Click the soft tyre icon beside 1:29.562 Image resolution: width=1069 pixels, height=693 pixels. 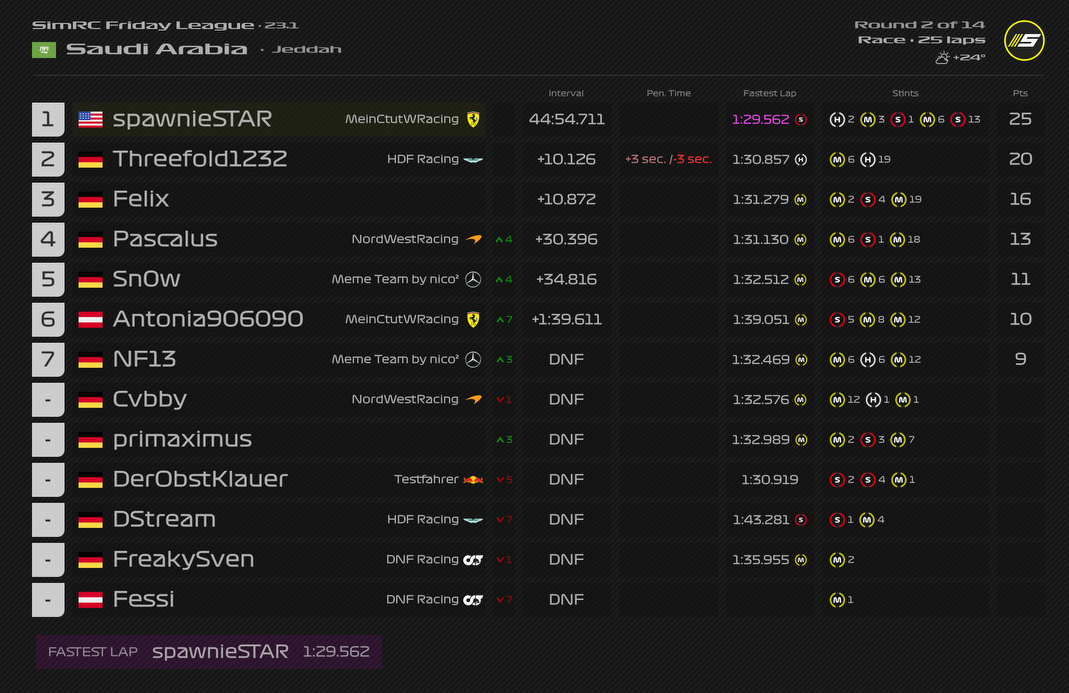tap(801, 119)
